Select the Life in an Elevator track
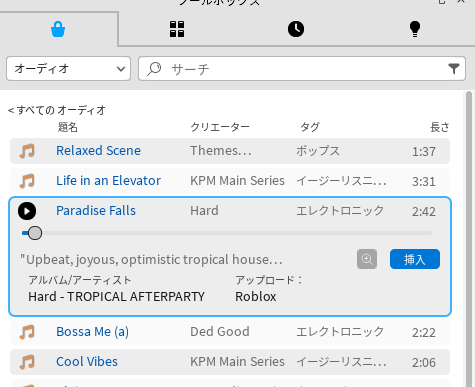This screenshot has height=387, width=475. pos(108,181)
